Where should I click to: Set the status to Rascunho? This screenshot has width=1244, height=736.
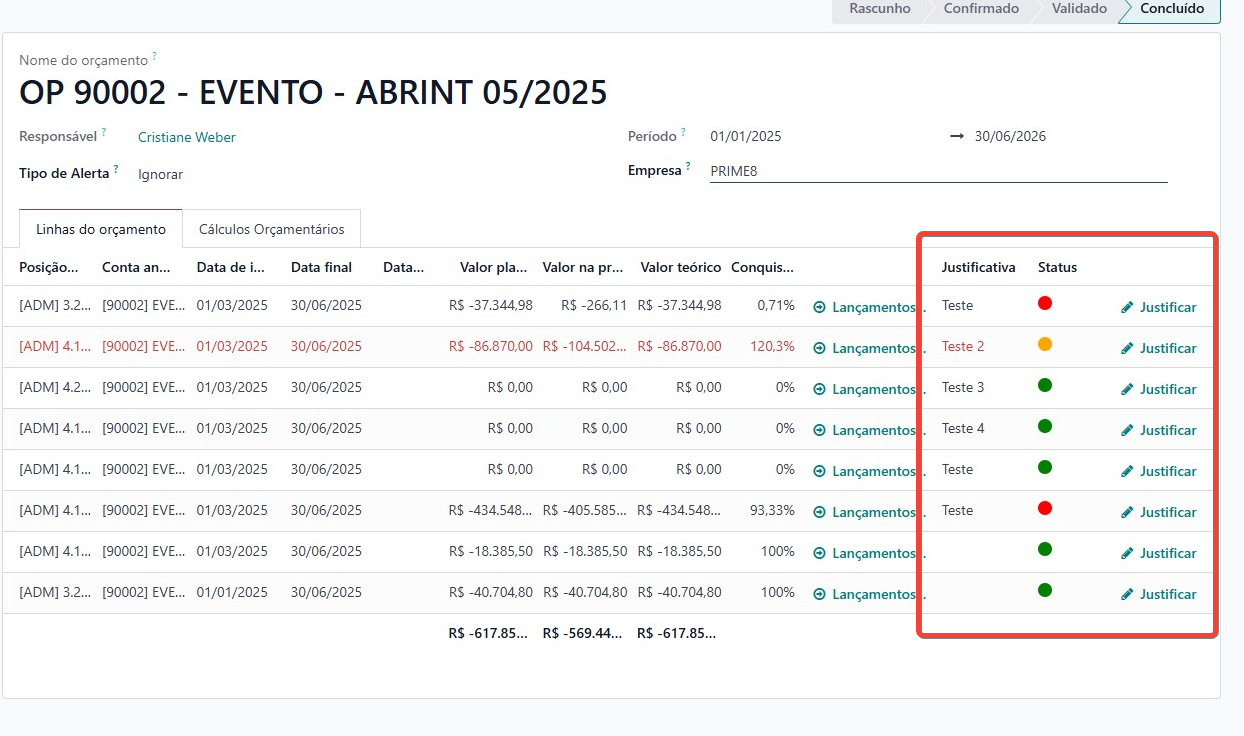pyautogui.click(x=879, y=9)
